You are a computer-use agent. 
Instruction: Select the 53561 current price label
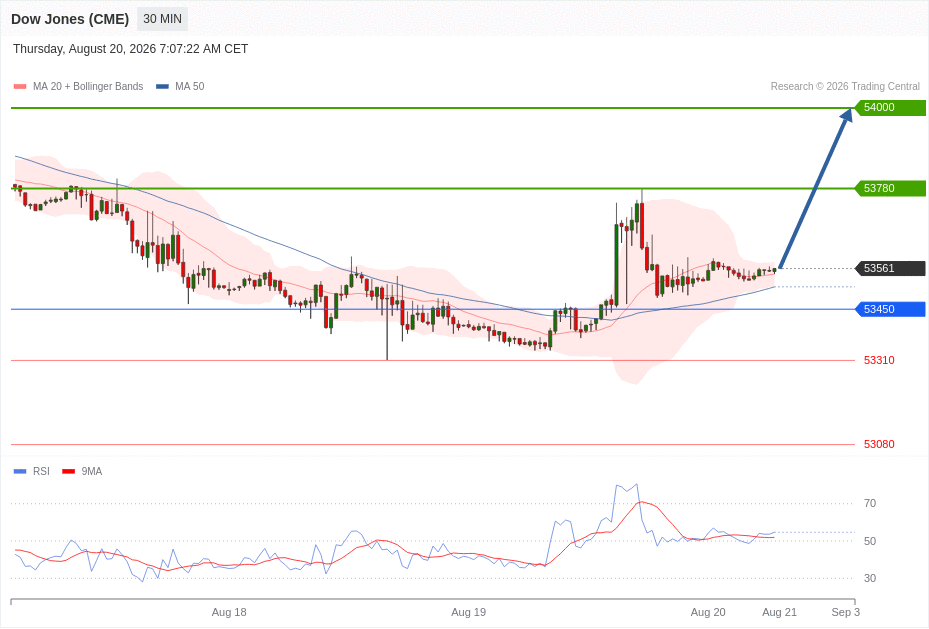pyautogui.click(x=890, y=268)
